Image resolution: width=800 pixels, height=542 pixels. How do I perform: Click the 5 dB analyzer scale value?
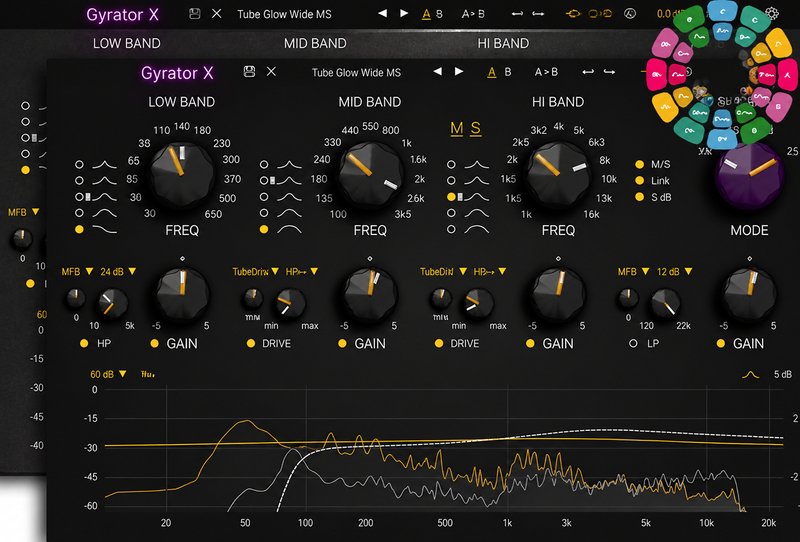(782, 375)
